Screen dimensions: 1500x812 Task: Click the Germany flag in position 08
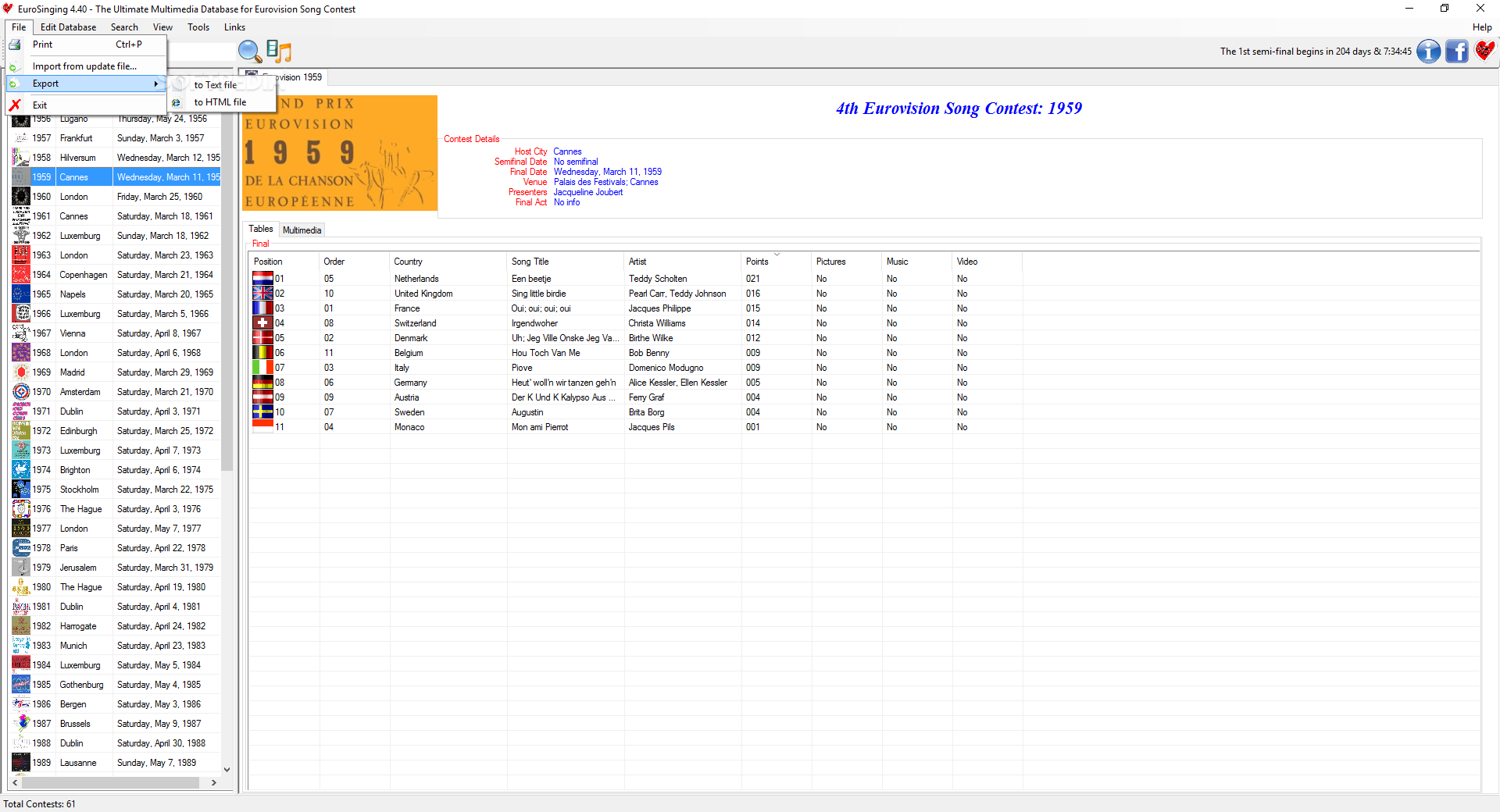(x=262, y=382)
